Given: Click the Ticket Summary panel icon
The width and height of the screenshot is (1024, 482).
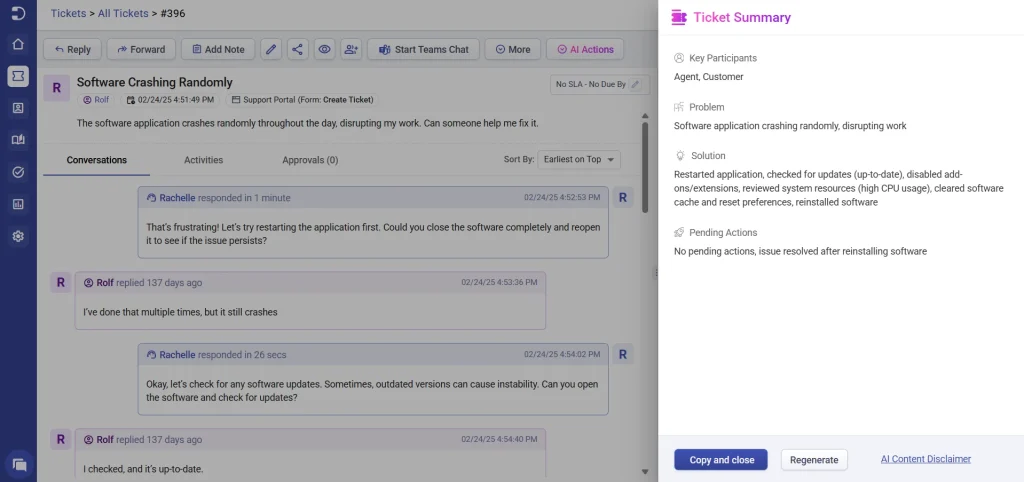Looking at the screenshot, I should [x=679, y=18].
